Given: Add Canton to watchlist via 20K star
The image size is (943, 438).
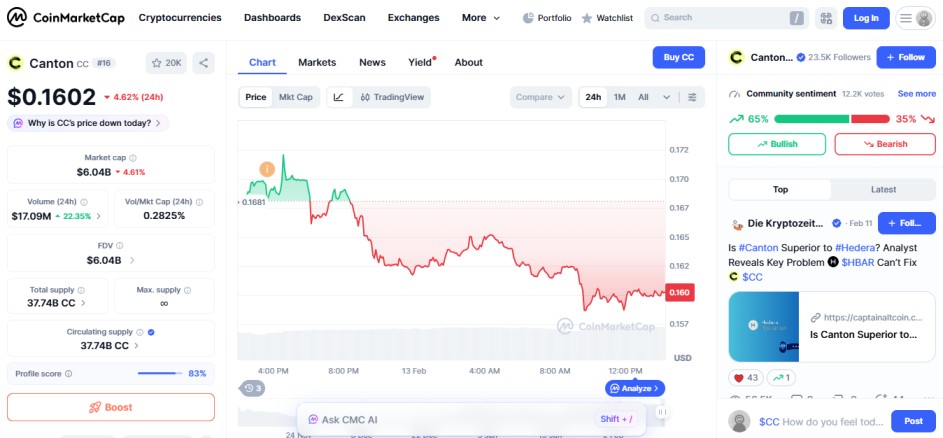Looking at the screenshot, I should click(x=166, y=63).
